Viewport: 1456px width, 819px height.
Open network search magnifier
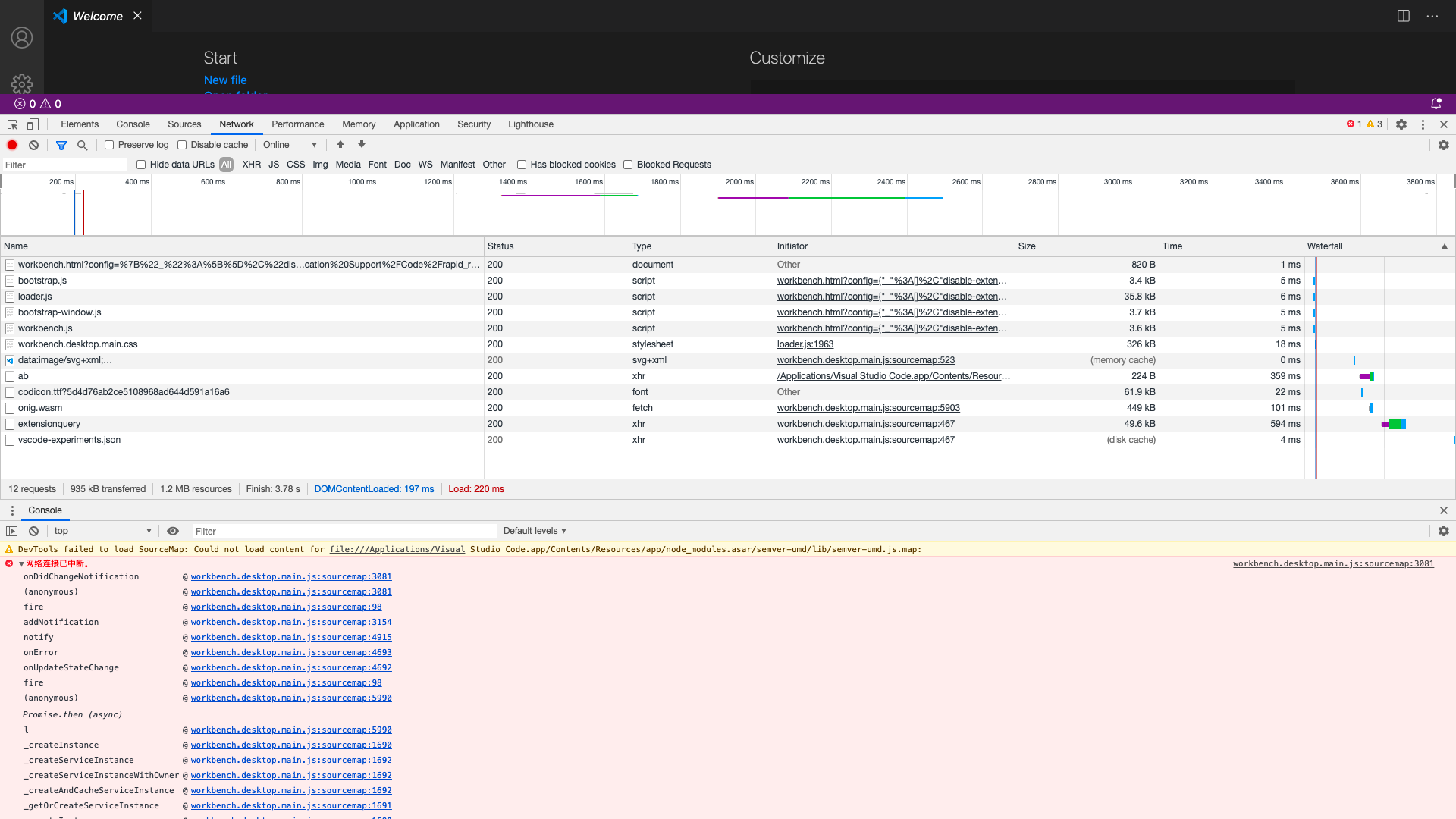coord(83,145)
